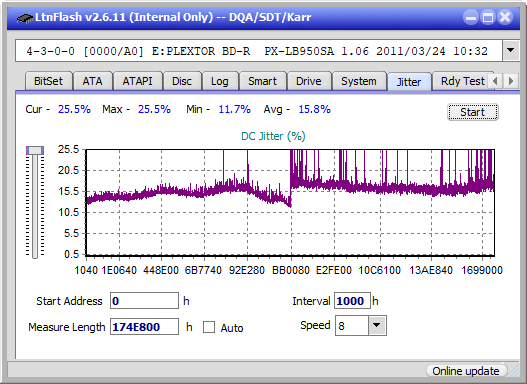Click the BB0080 axis label
527x384 pixels.
click(x=291, y=270)
